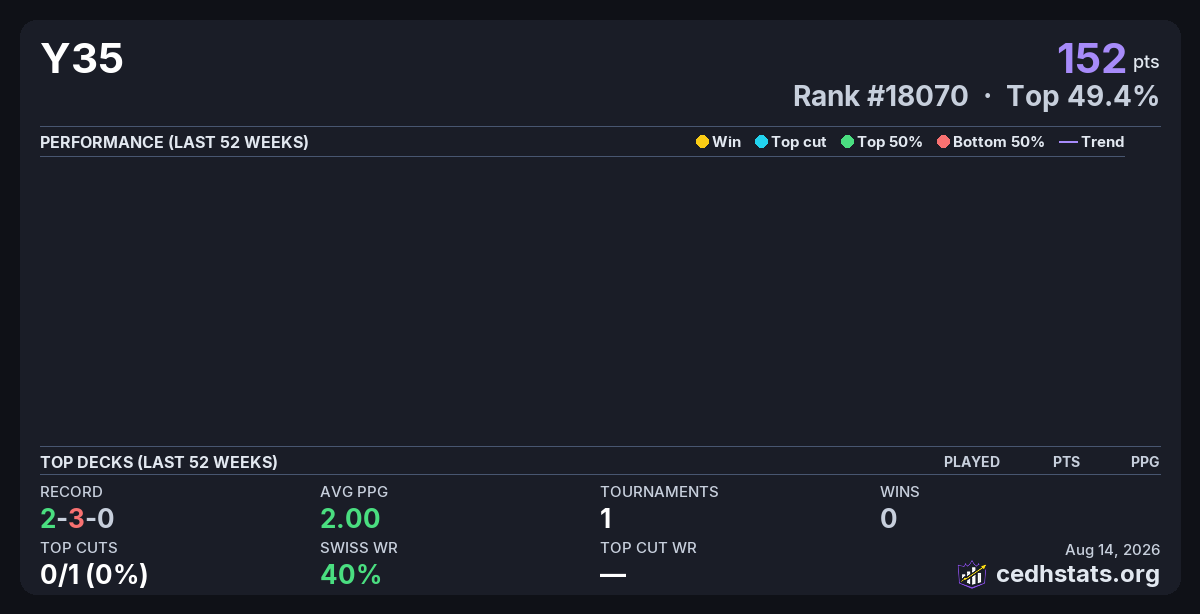Select the Y35 player name heading
This screenshot has width=1200, height=614.
(82, 59)
